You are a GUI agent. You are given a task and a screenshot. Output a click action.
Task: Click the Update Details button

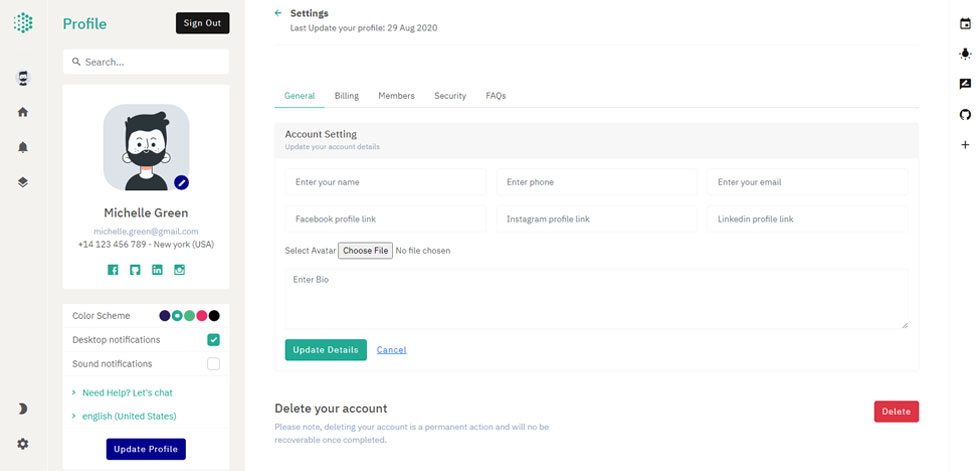326,350
